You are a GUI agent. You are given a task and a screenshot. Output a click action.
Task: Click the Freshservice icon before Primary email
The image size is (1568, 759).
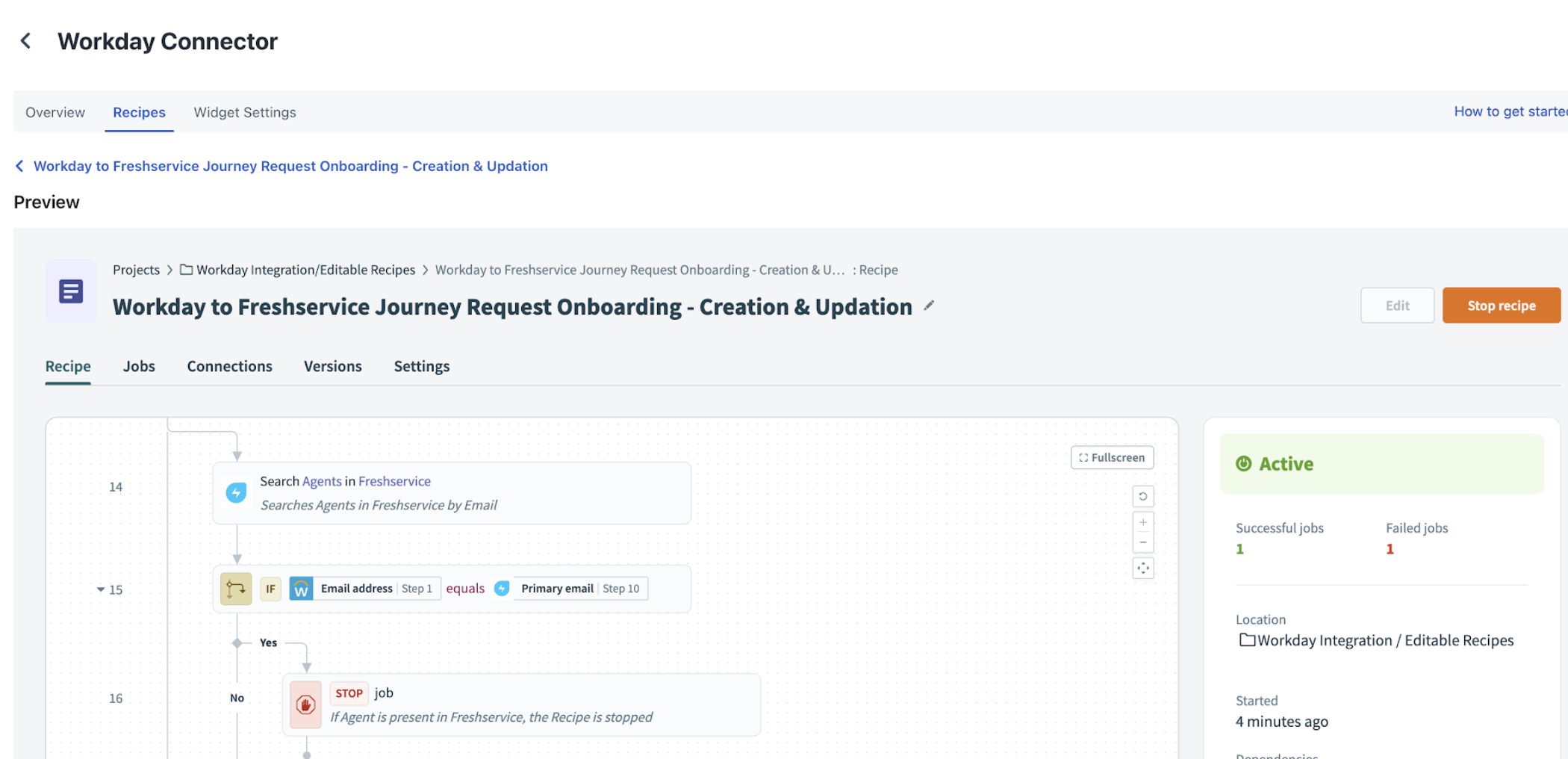coord(502,589)
